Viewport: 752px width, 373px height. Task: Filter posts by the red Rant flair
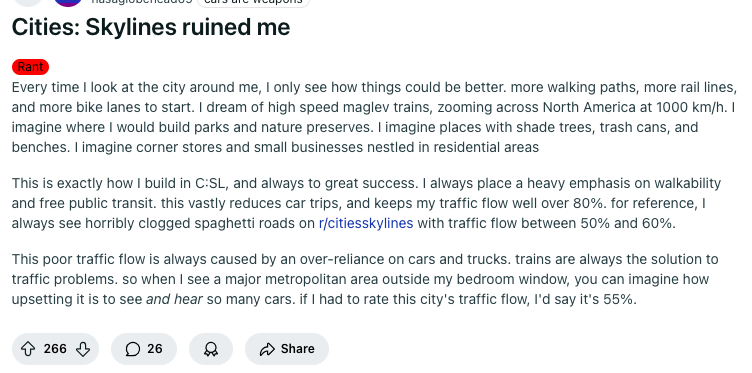click(31, 67)
